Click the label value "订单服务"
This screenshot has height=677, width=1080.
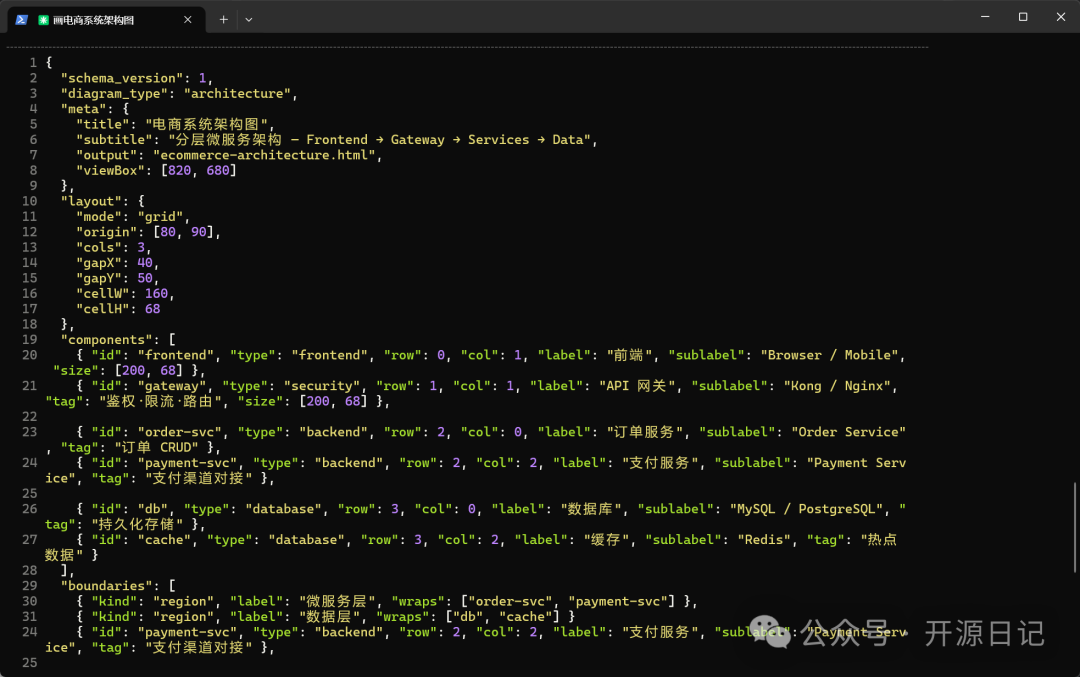tap(644, 432)
